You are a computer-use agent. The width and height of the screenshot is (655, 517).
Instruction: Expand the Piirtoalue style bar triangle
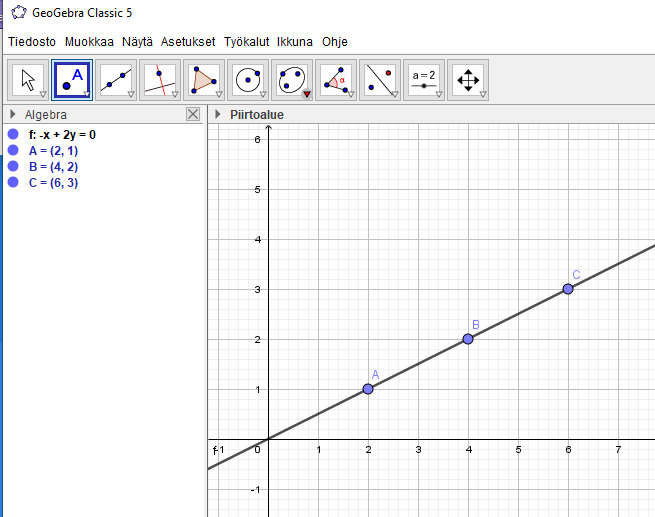click(x=218, y=115)
